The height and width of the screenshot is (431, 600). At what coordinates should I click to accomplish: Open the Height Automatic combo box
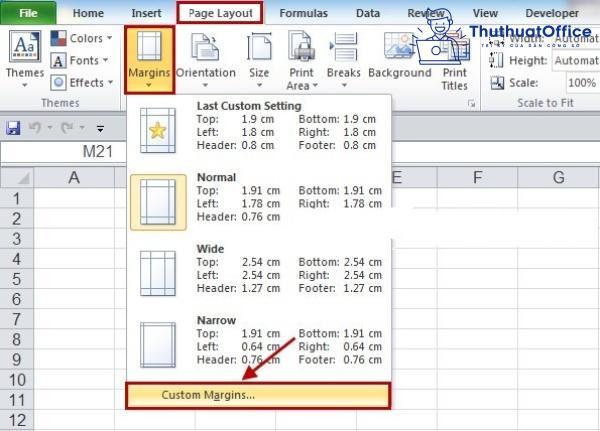576,60
